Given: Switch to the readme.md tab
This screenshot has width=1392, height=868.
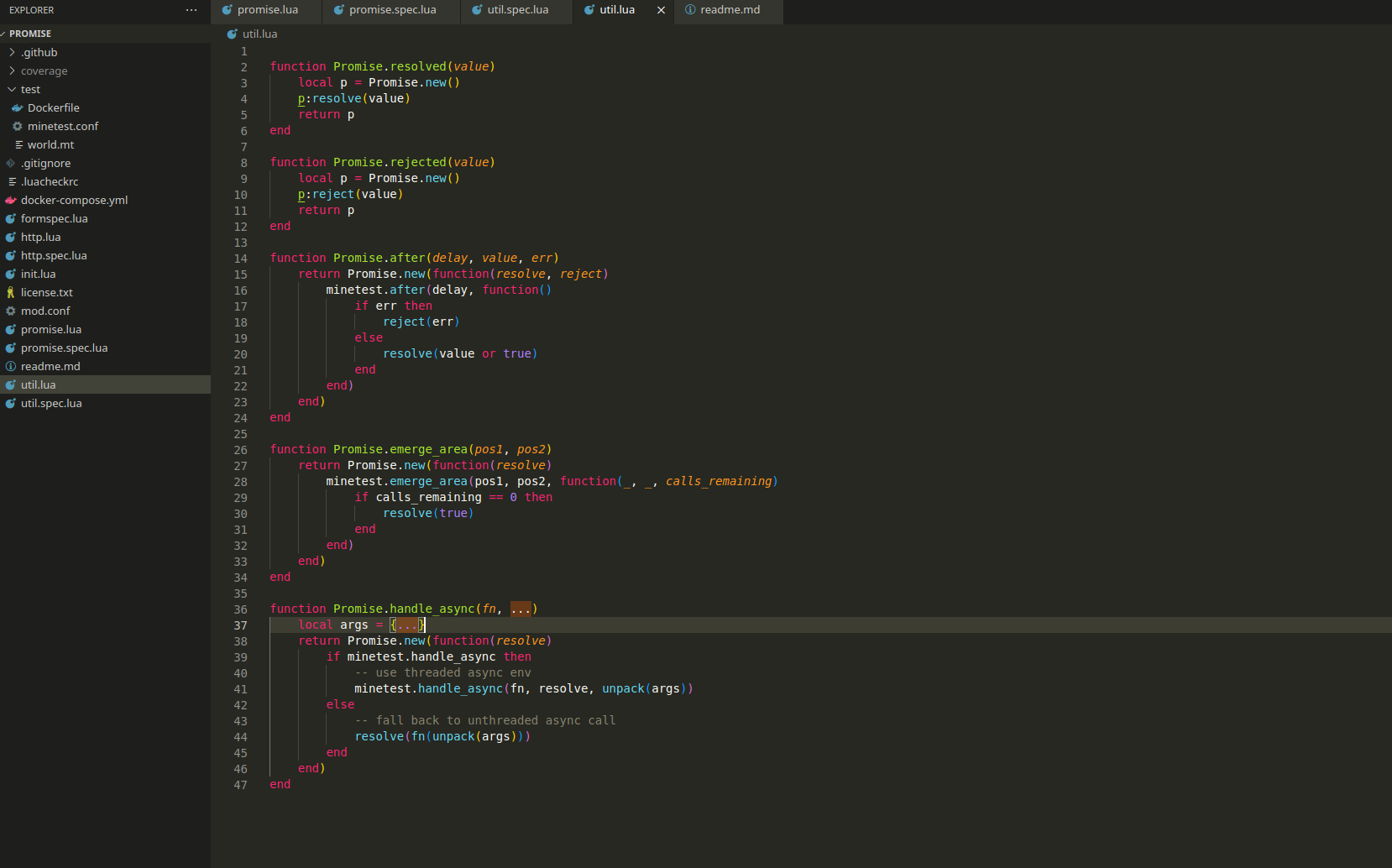Looking at the screenshot, I should 729,10.
